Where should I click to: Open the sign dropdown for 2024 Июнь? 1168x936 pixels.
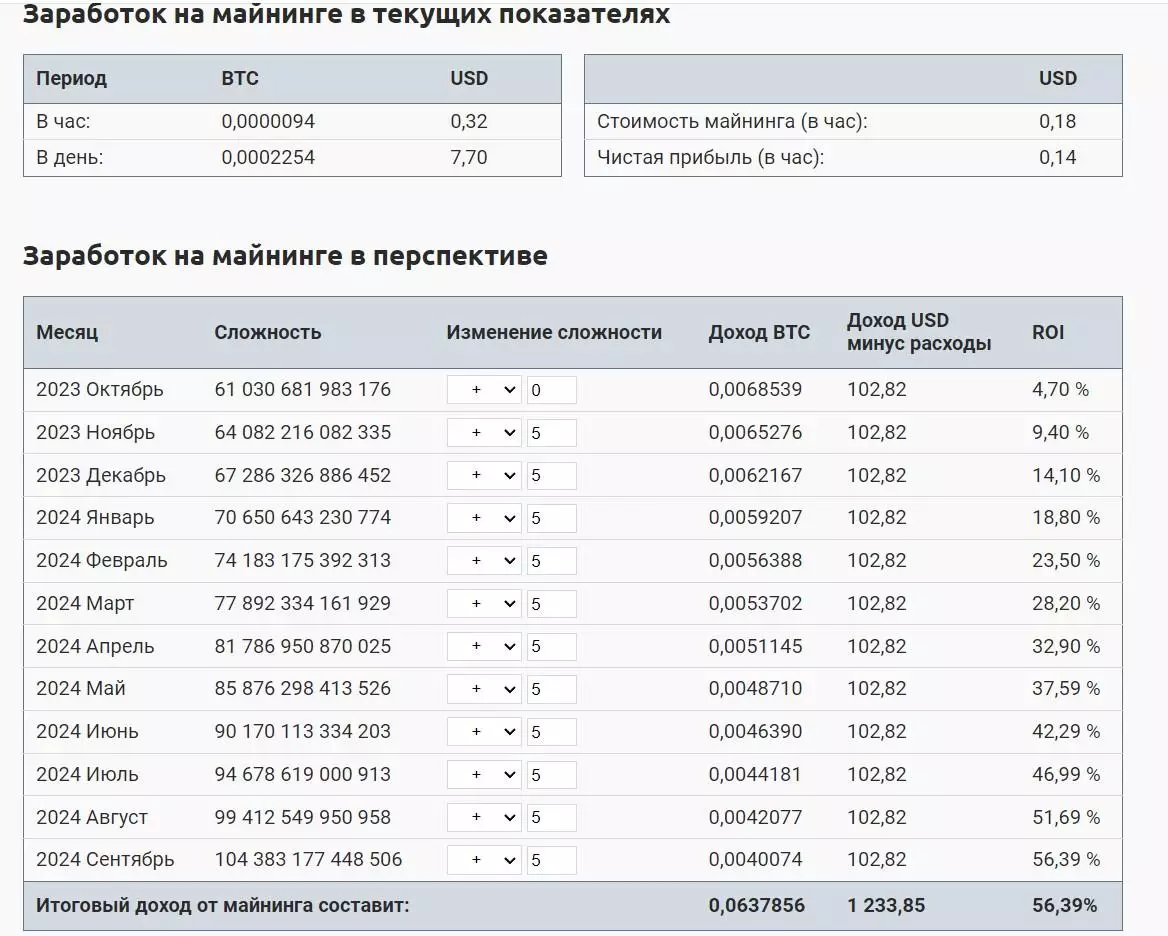coord(484,732)
